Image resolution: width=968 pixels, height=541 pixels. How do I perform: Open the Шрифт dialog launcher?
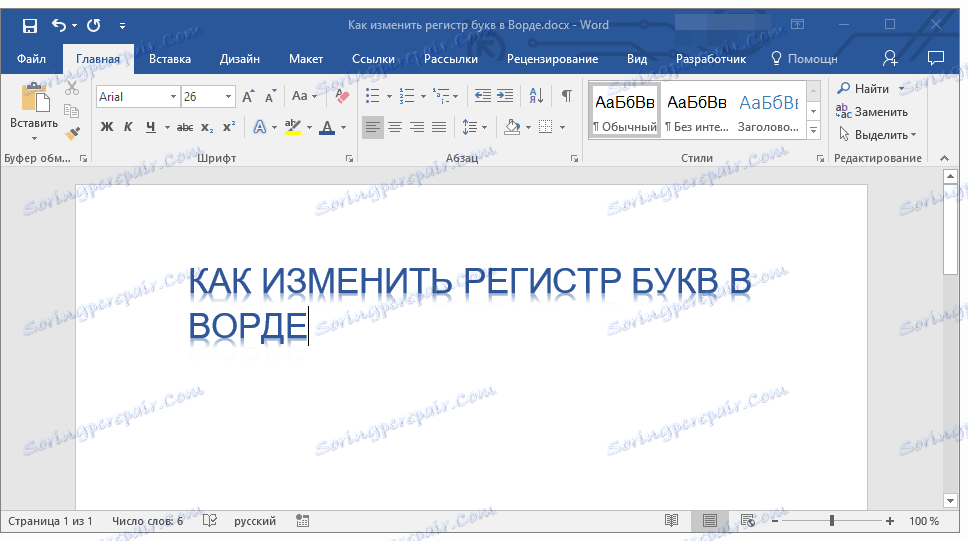click(349, 159)
